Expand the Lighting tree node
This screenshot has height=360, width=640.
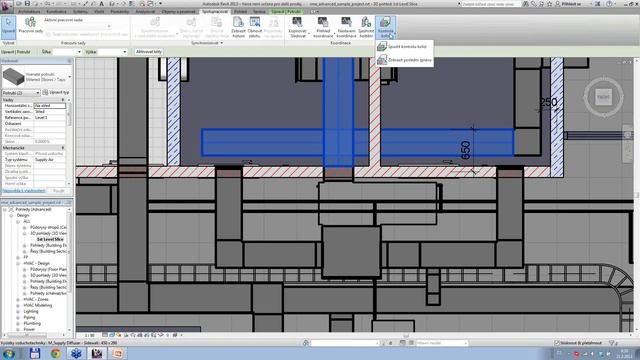tap(18, 311)
